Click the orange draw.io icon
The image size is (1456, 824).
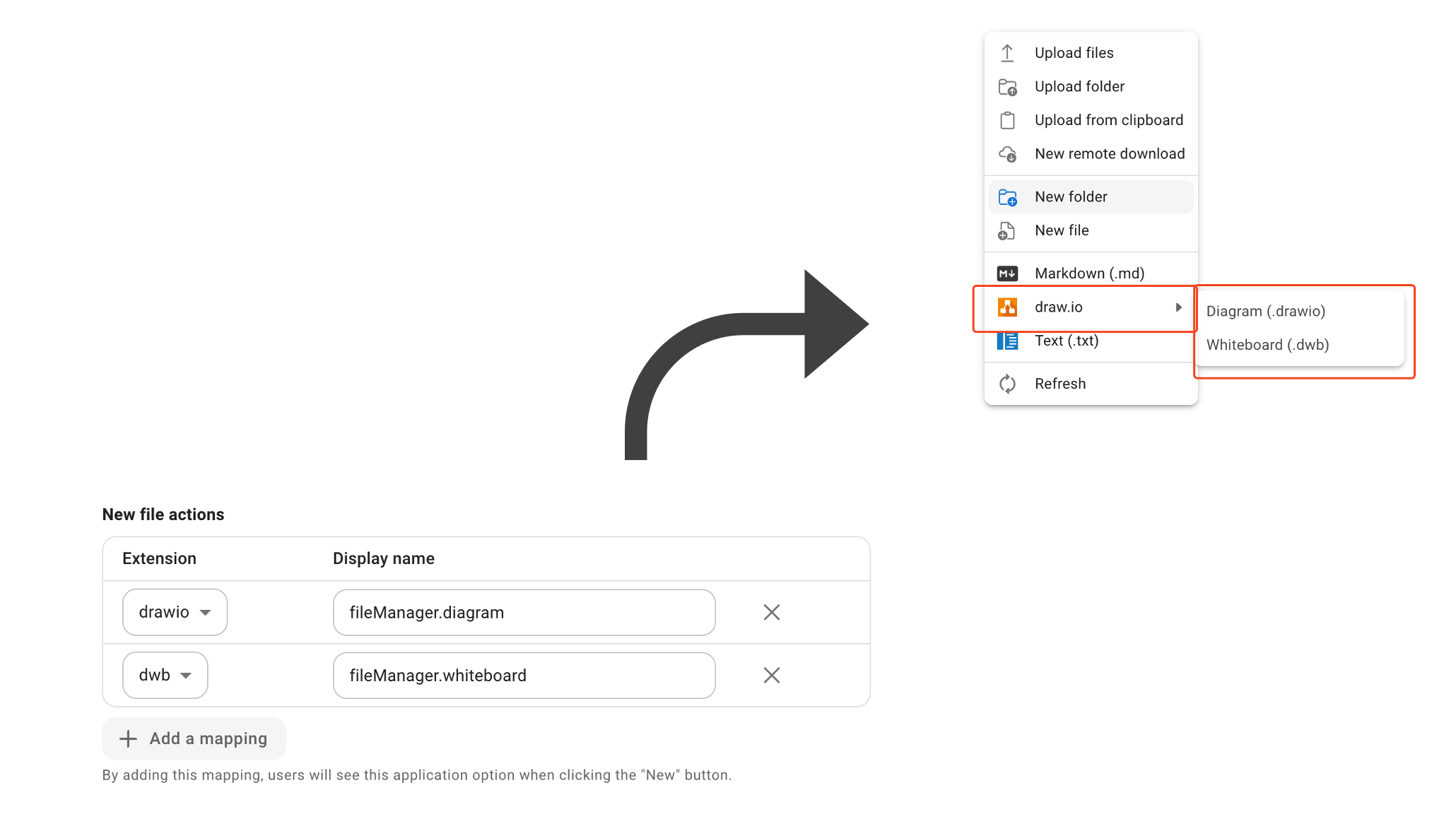tap(1007, 307)
